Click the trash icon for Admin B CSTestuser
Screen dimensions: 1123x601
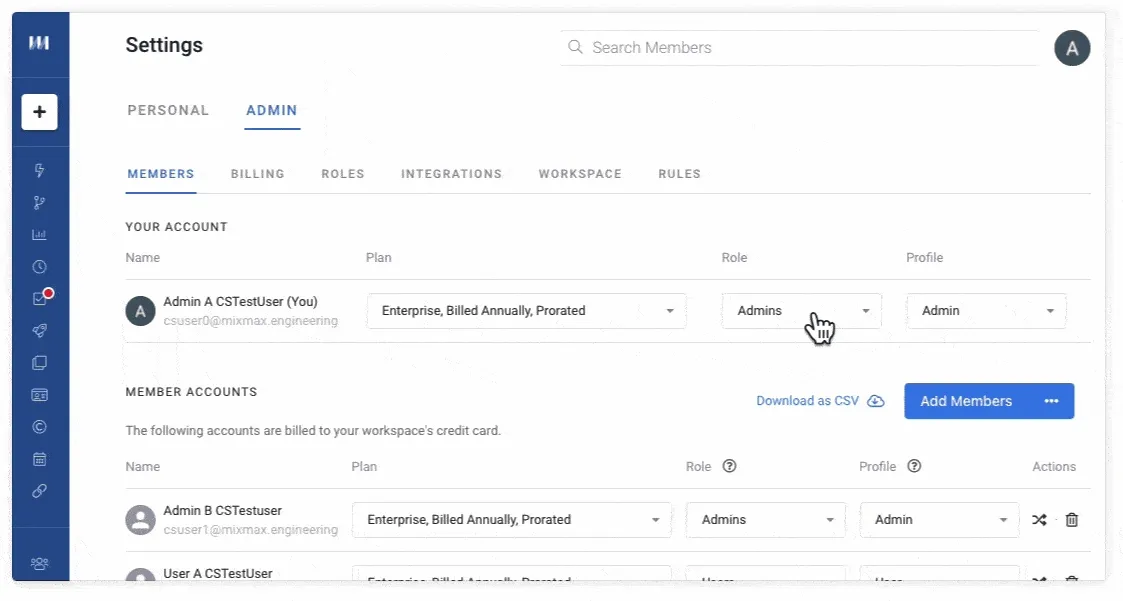(1071, 519)
